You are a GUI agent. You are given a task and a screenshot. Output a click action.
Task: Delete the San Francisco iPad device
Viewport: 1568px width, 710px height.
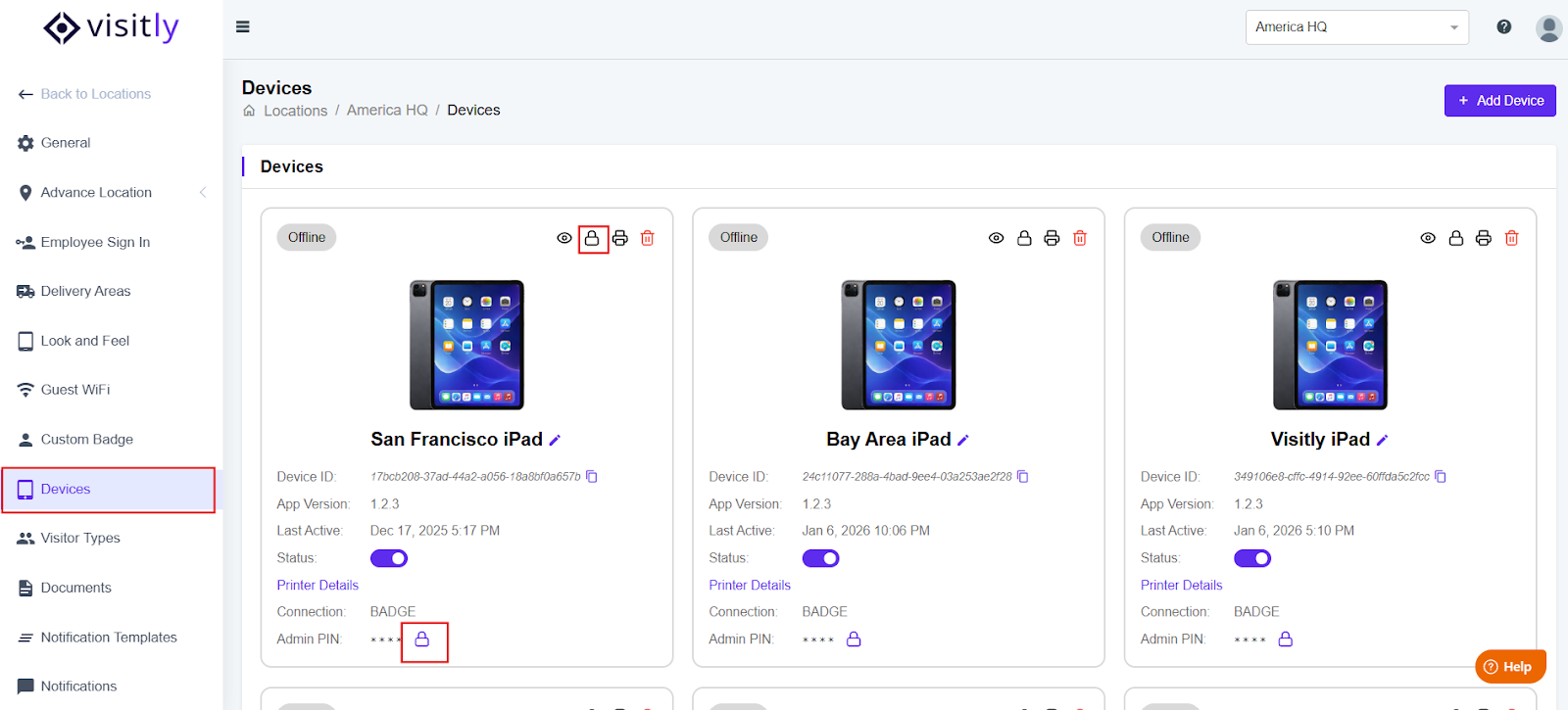(648, 238)
